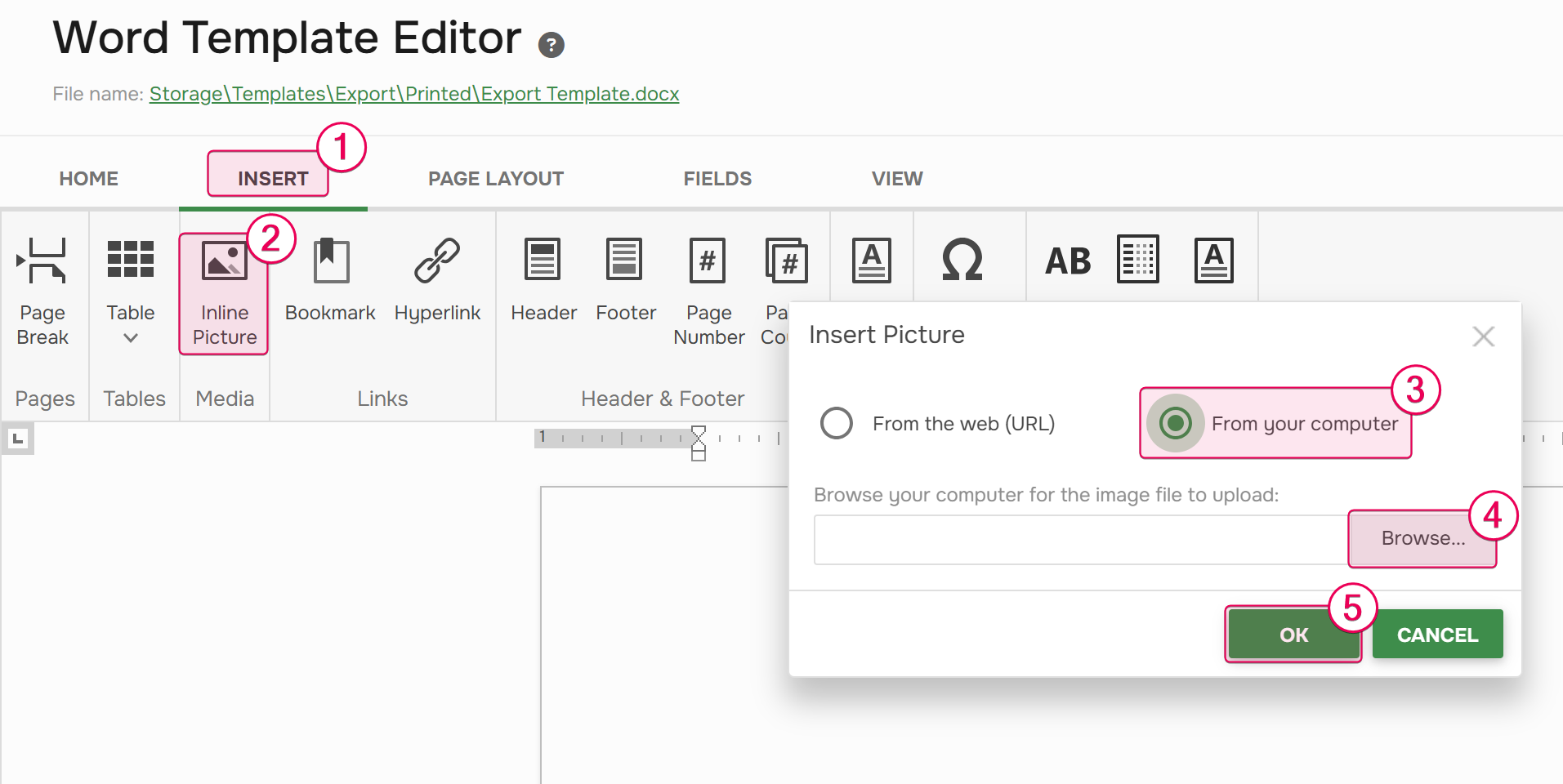Click the image file path input field
1563x784 pixels.
pyautogui.click(x=1081, y=539)
